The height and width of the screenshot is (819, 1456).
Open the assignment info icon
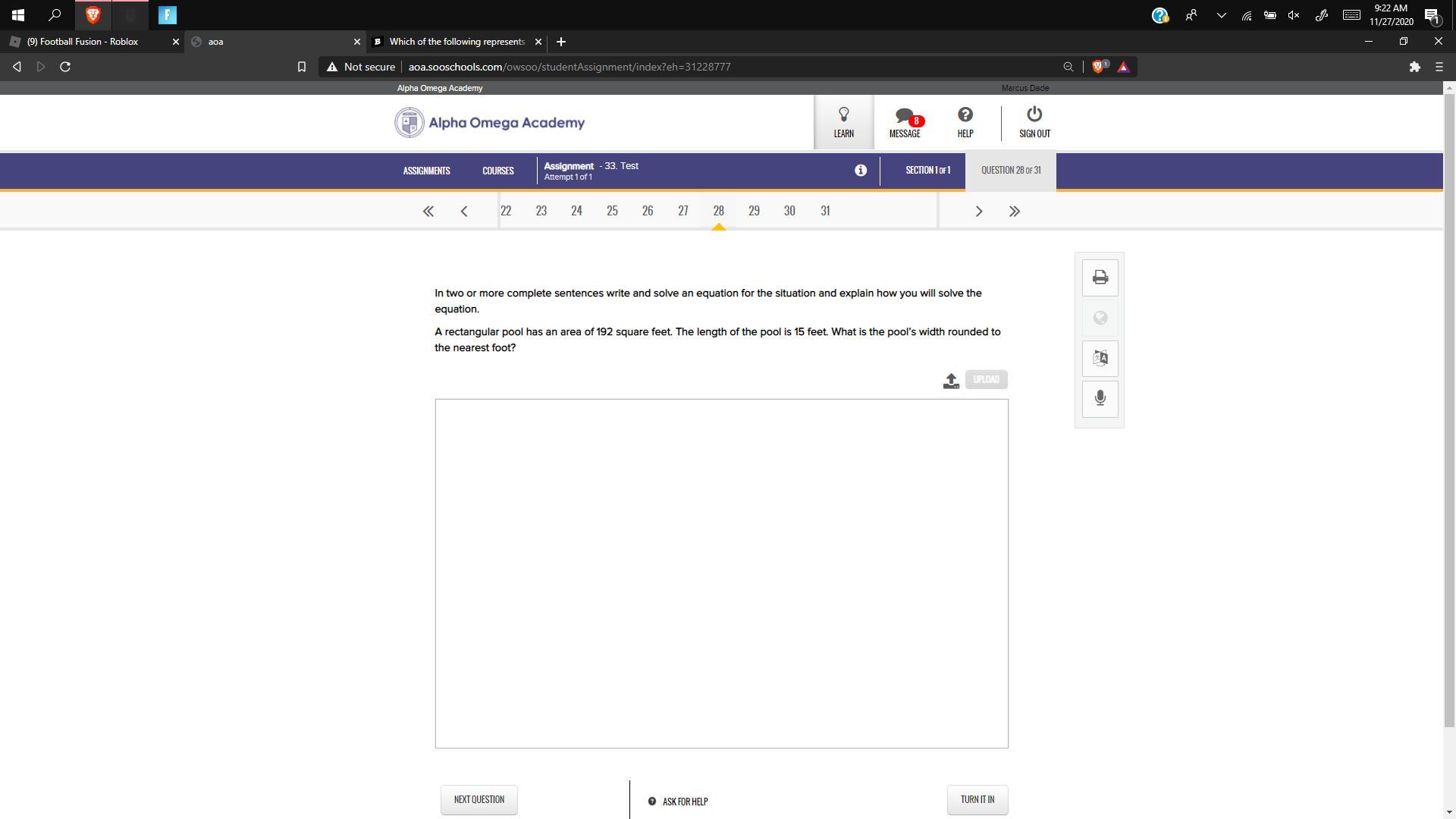(x=860, y=171)
